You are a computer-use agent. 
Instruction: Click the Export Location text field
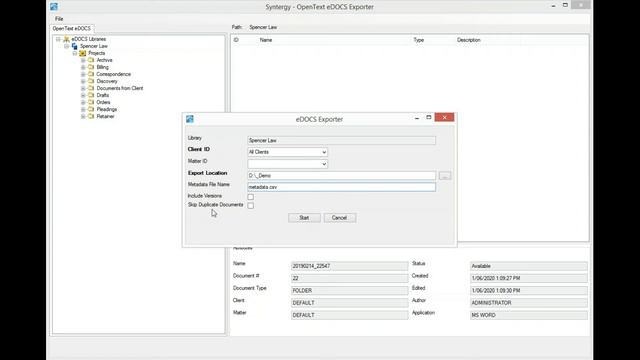coord(341,176)
